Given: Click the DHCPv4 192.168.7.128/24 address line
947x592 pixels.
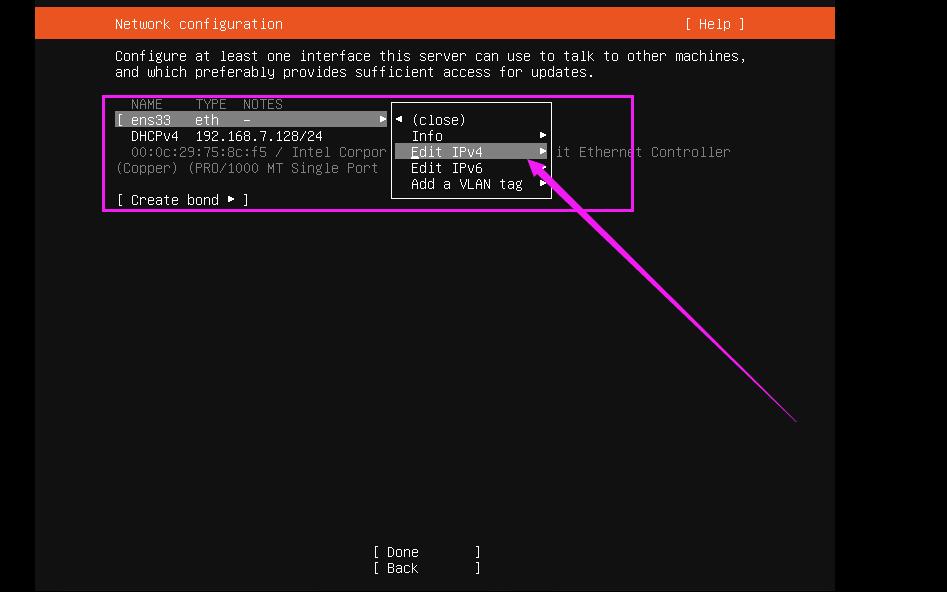Looking at the screenshot, I should pyautogui.click(x=226, y=136).
